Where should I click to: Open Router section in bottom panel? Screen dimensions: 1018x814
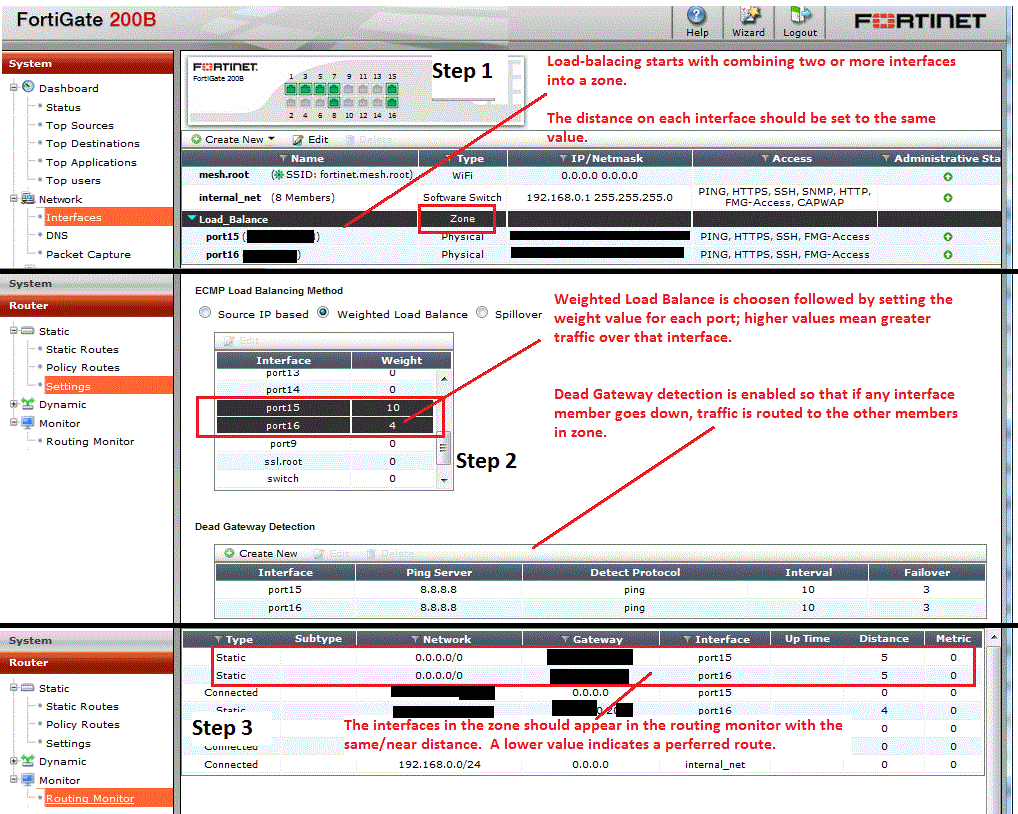coord(88,663)
